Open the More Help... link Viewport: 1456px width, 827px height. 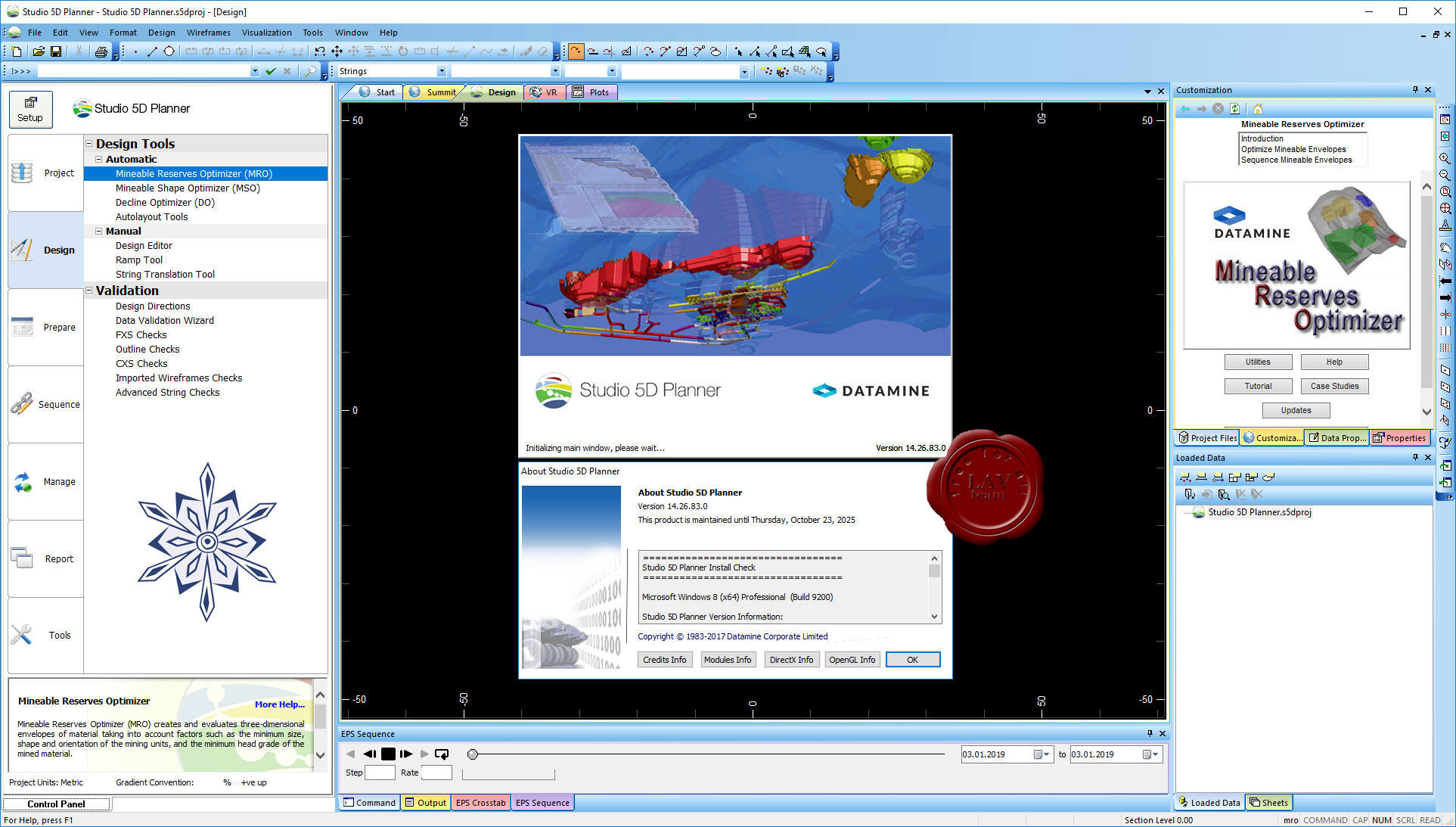click(280, 704)
